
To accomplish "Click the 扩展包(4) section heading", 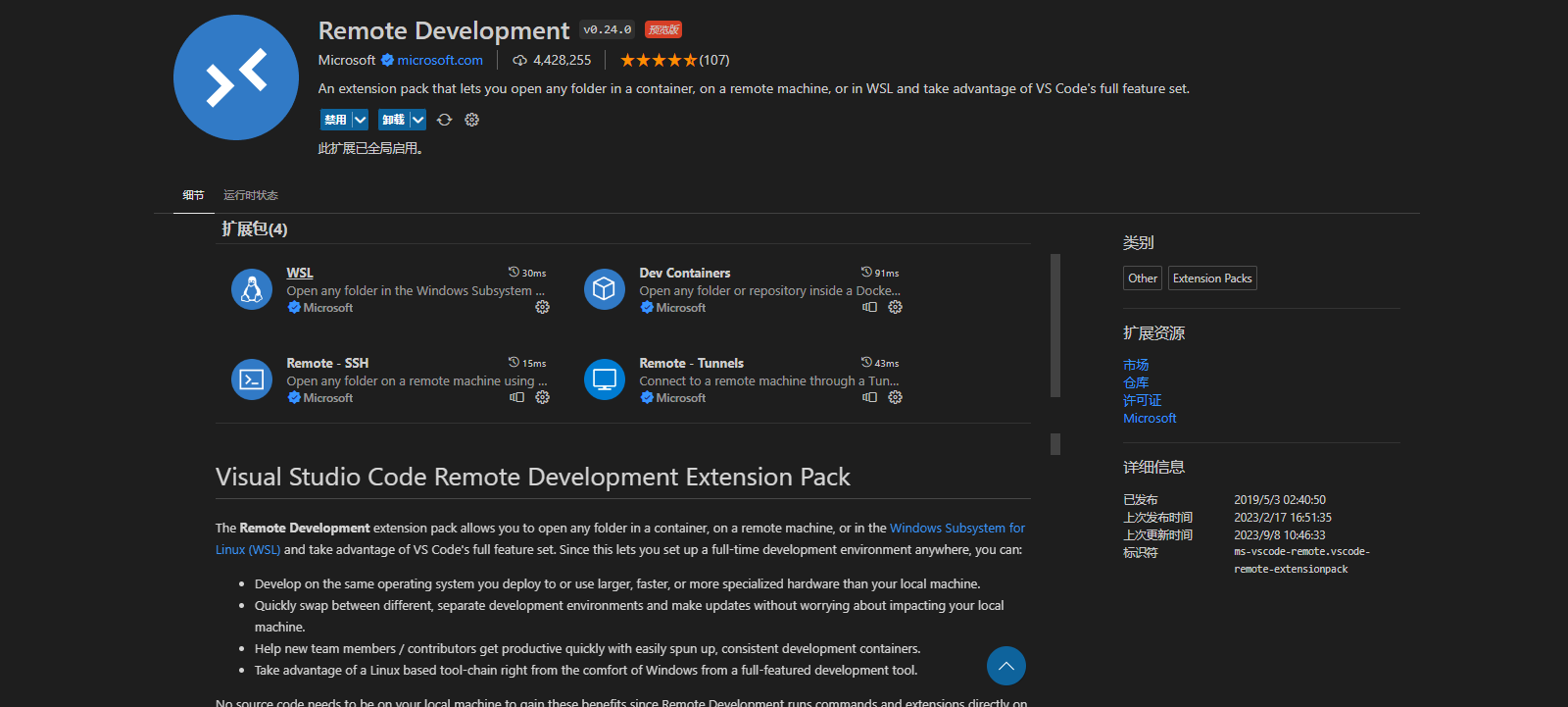I will (255, 228).
